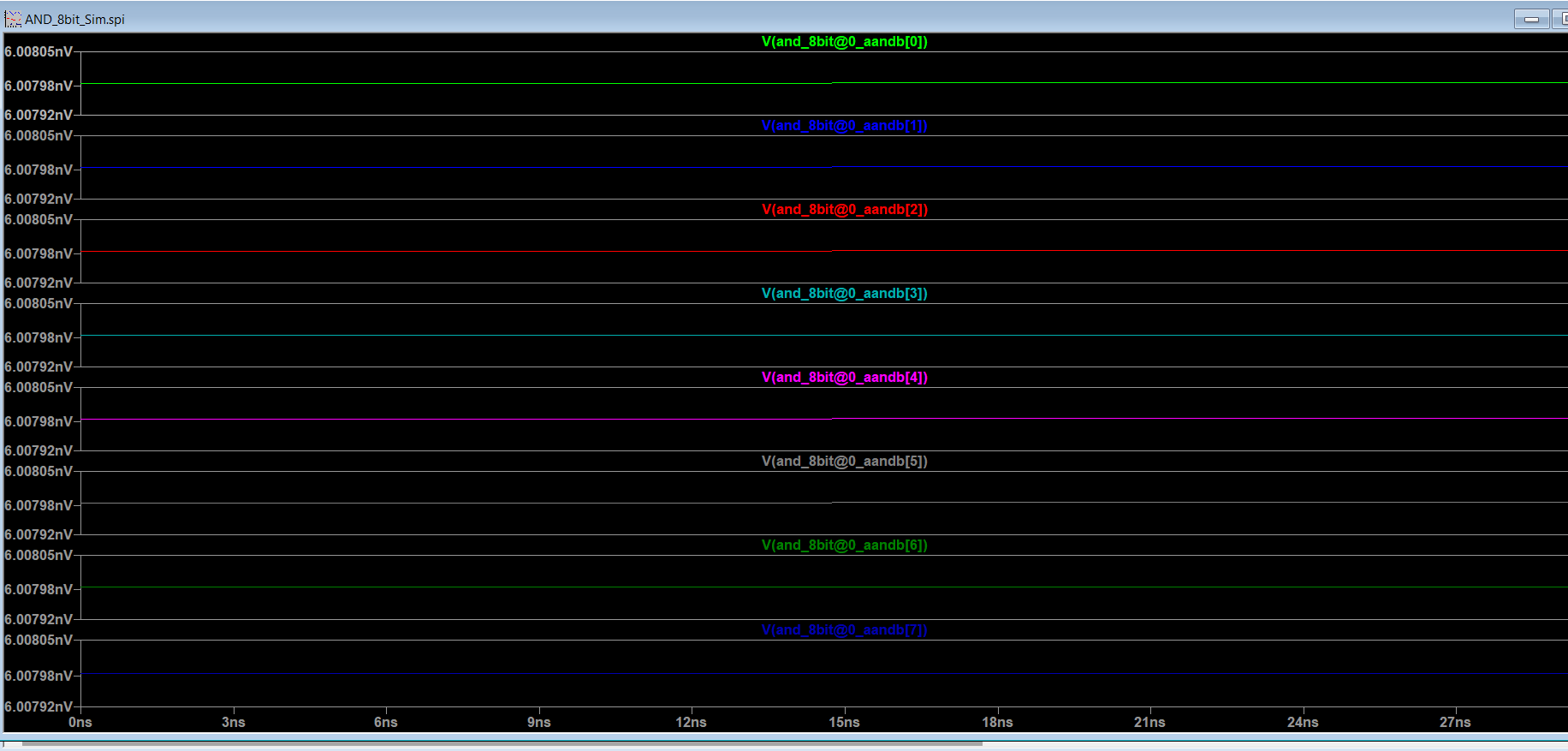This screenshot has height=751, width=1568.
Task: Click the 15ns tick on the time axis
Action: click(x=844, y=722)
